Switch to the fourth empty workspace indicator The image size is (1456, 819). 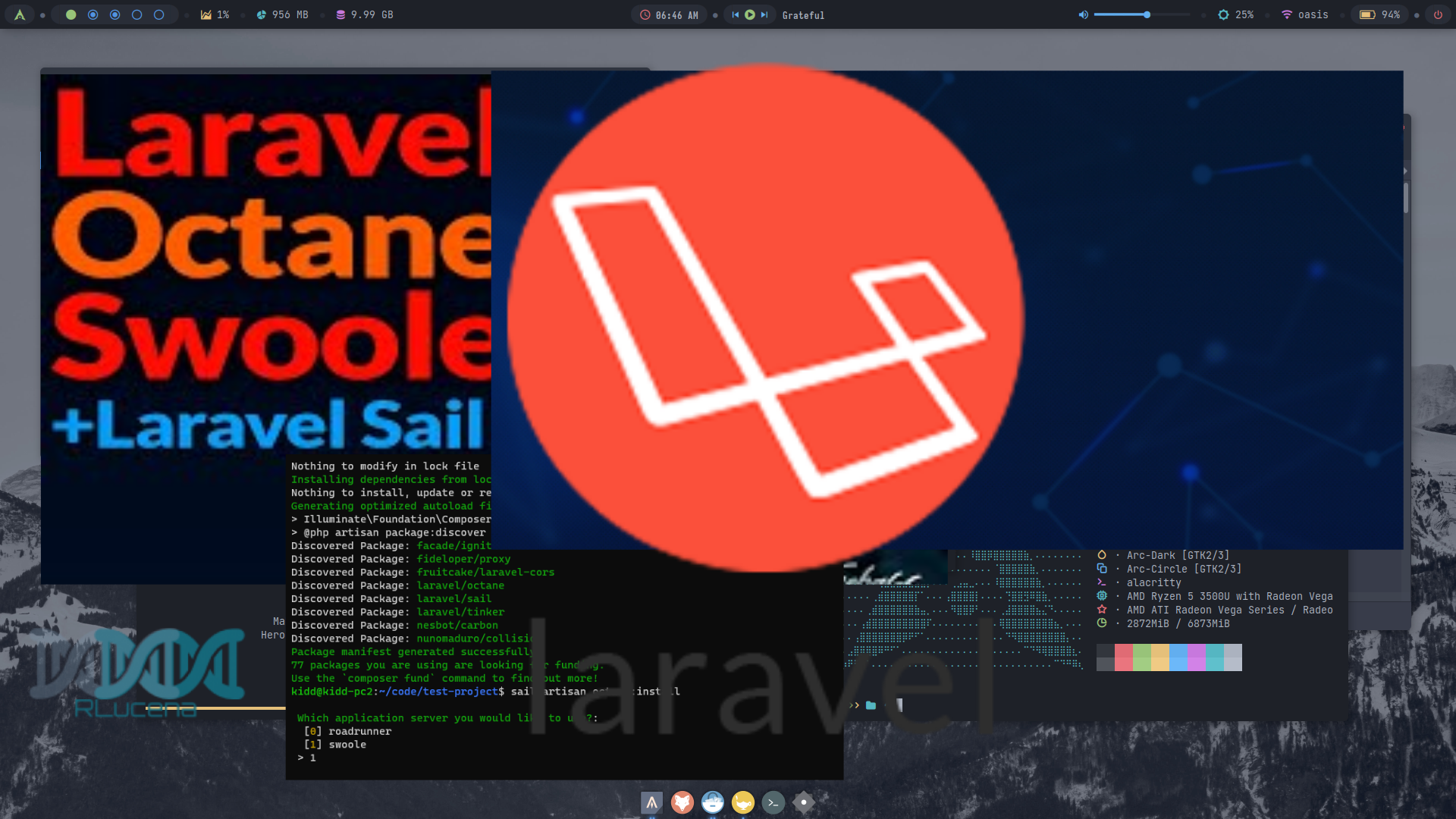pos(136,14)
